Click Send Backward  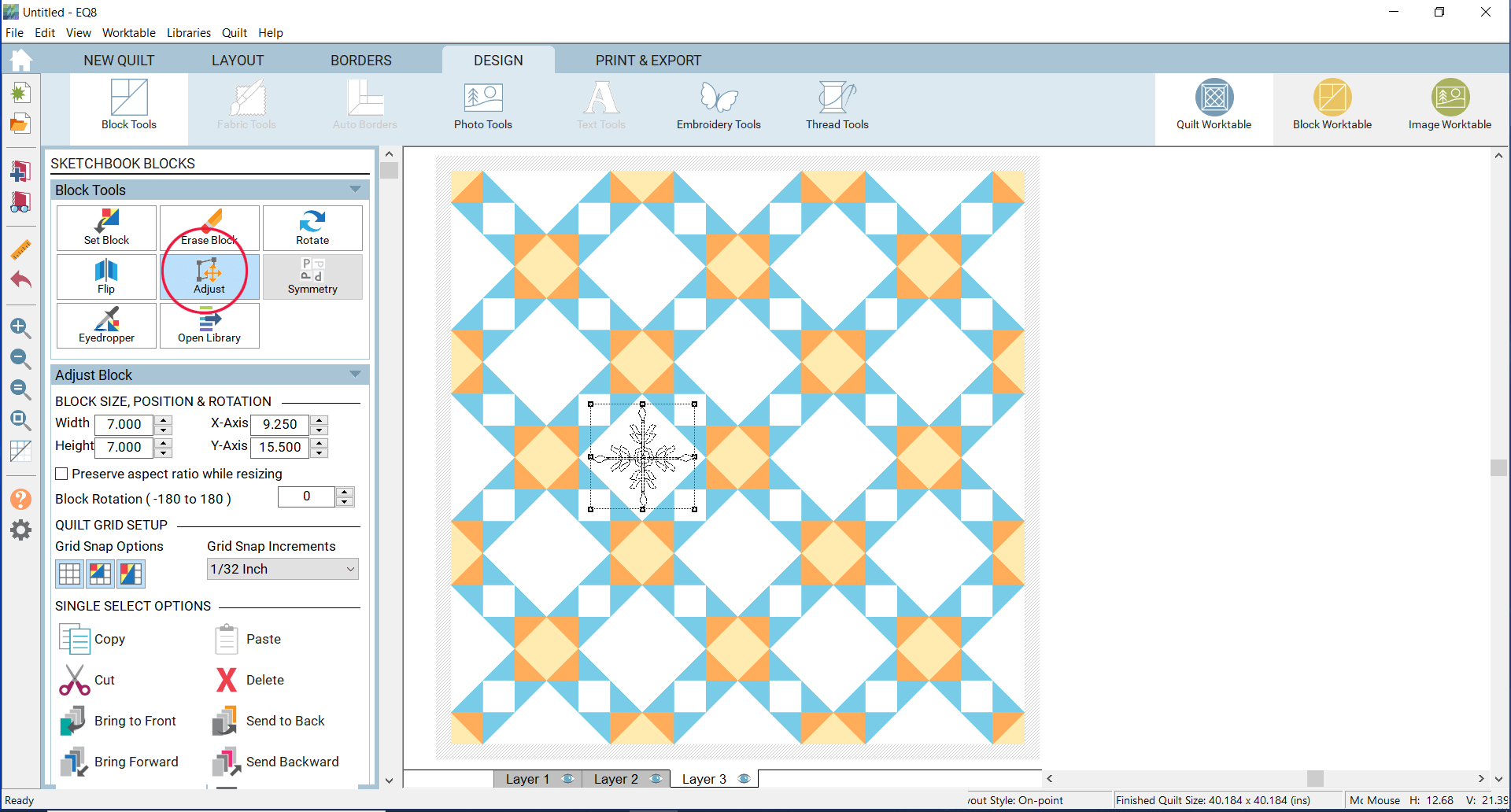pyautogui.click(x=275, y=762)
